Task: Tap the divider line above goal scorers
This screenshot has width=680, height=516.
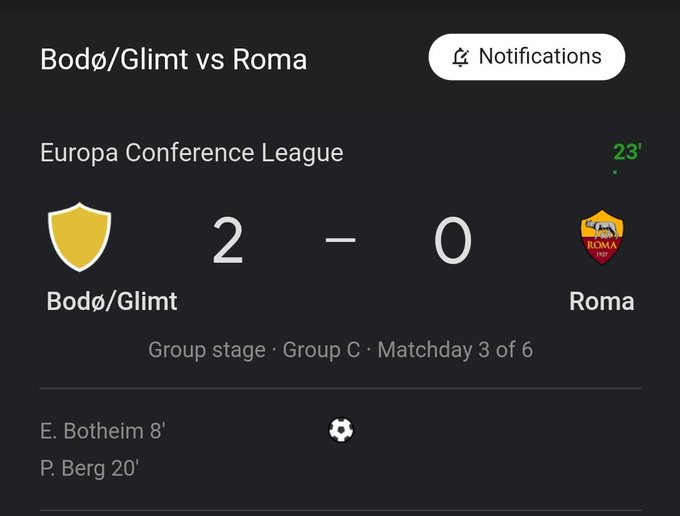Action: pyautogui.click(x=340, y=389)
